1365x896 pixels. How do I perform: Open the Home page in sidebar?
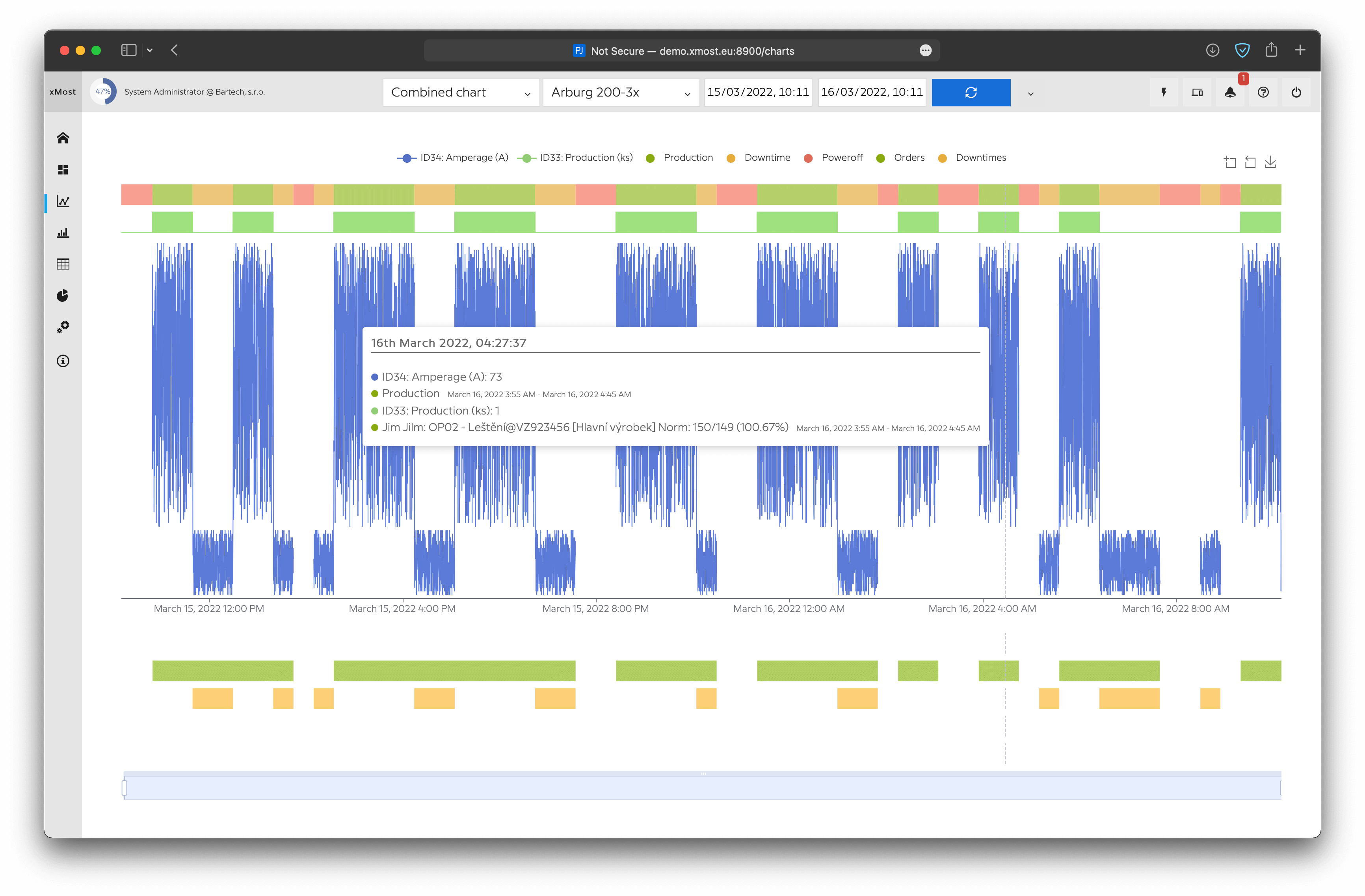(x=63, y=138)
